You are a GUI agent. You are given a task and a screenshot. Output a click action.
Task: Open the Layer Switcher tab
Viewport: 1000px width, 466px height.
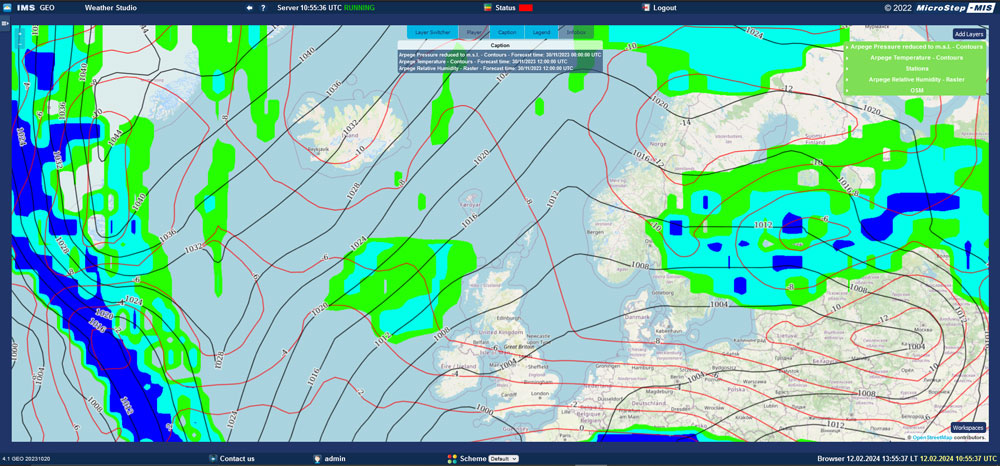click(433, 32)
